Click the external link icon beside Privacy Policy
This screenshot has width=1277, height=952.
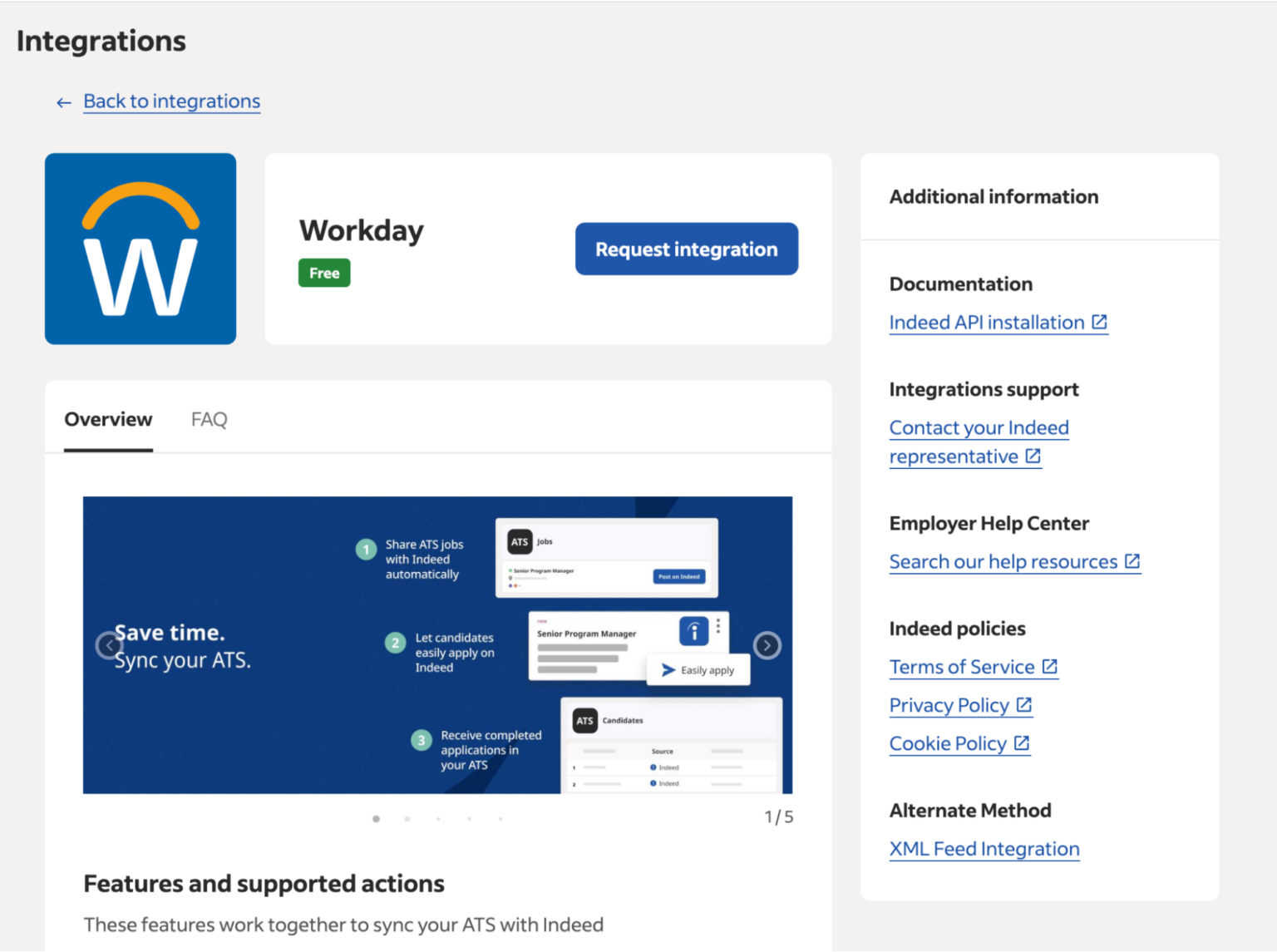(x=1023, y=704)
